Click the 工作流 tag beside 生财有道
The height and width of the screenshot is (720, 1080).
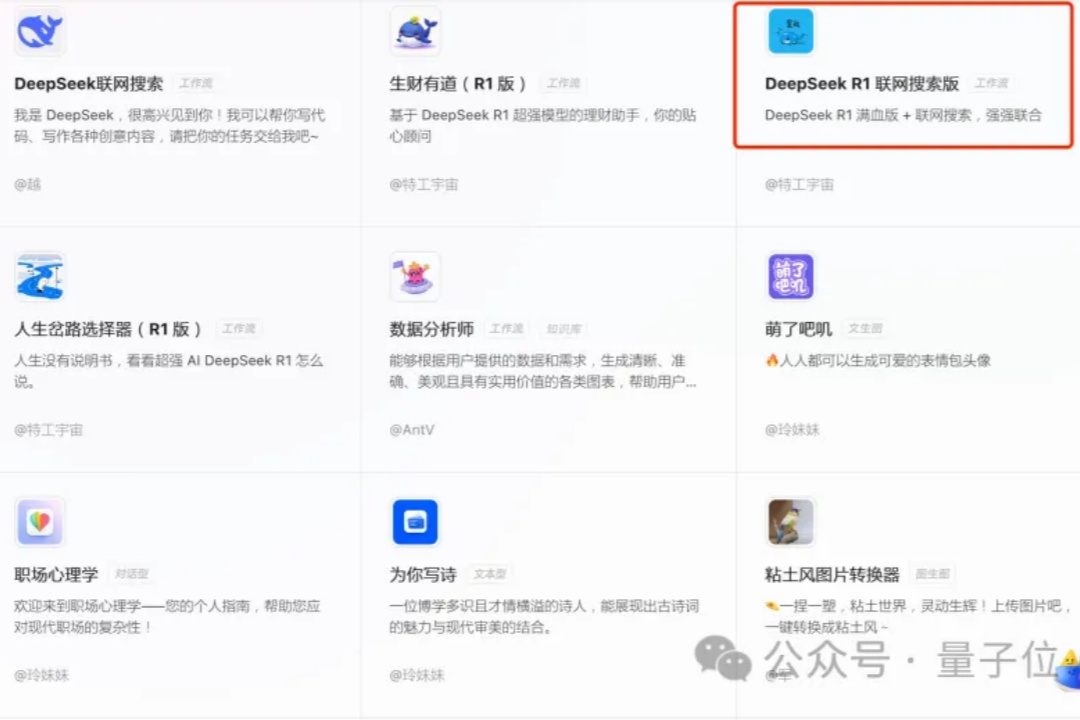pyautogui.click(x=563, y=83)
